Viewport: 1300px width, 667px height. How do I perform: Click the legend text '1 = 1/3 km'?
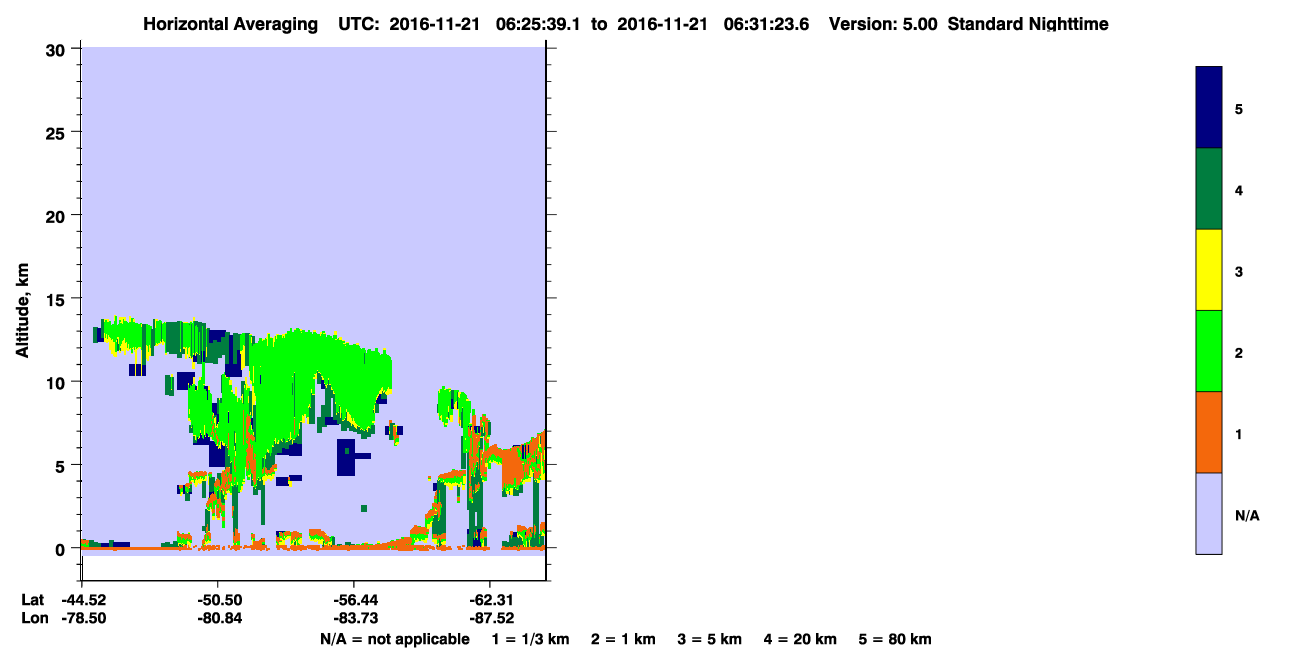tap(530, 639)
